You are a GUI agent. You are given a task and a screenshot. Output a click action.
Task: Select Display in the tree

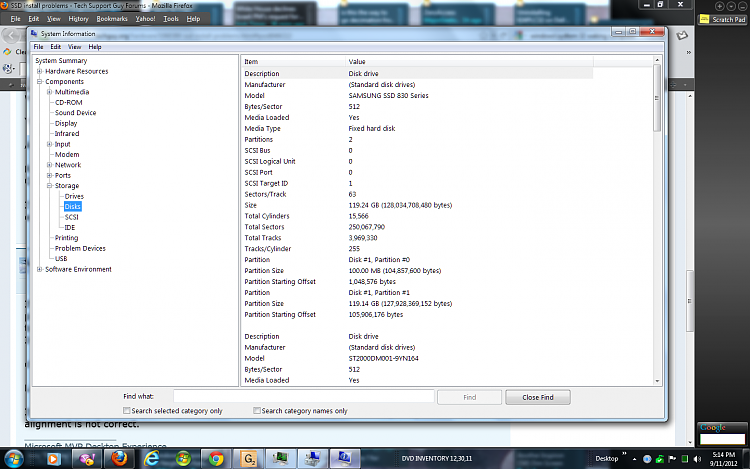[x=66, y=123]
